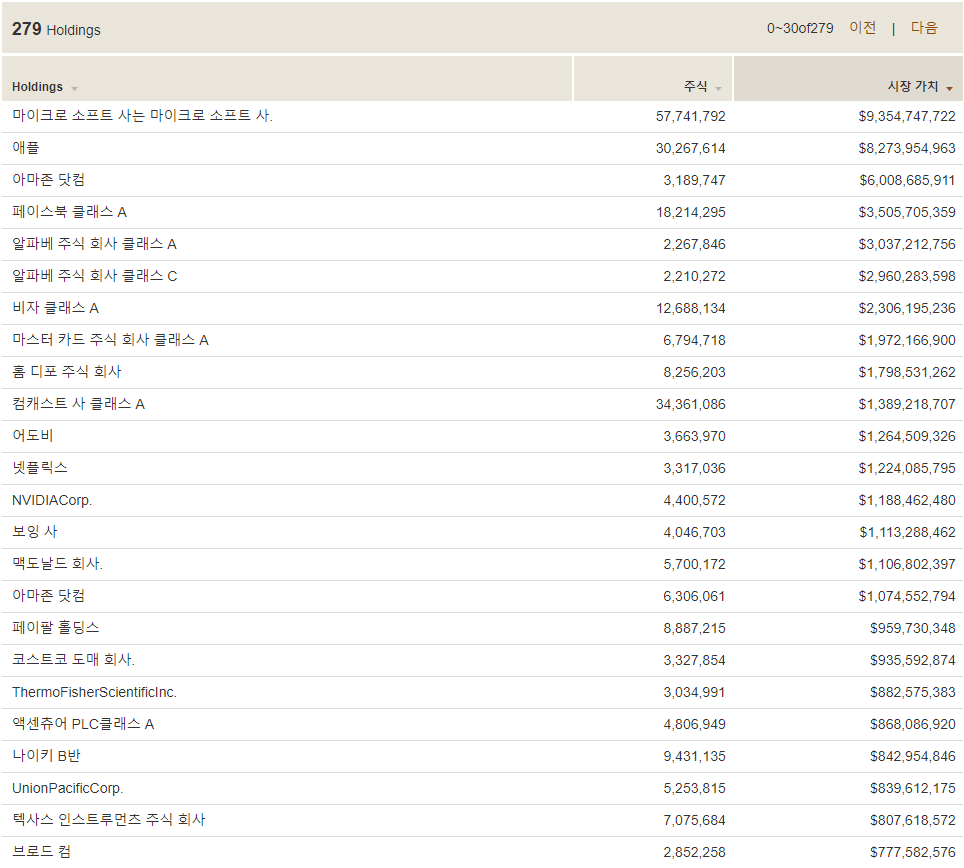Select the 나이키 B반 holding

point(46,756)
